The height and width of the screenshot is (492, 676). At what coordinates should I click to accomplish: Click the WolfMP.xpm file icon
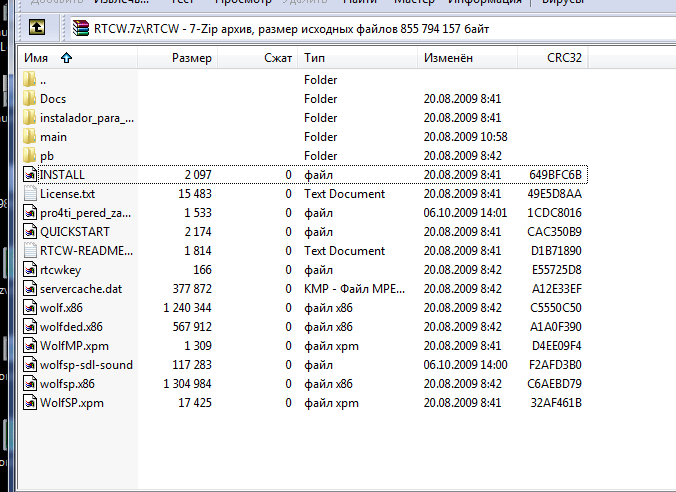click(x=30, y=345)
